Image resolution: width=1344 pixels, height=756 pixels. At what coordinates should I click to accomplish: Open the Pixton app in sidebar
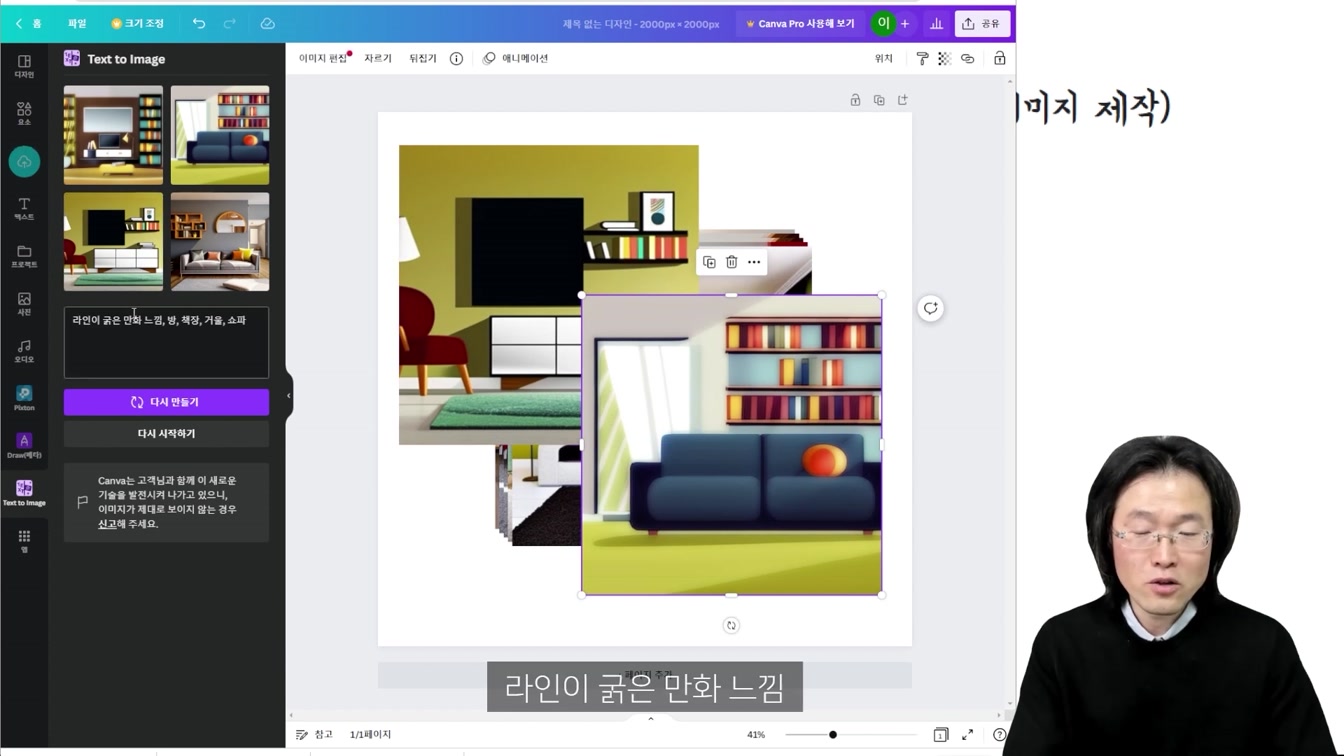tap(24, 398)
